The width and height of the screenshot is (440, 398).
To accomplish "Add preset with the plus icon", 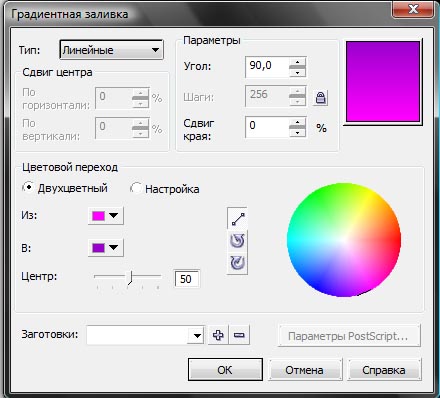I will click(218, 335).
